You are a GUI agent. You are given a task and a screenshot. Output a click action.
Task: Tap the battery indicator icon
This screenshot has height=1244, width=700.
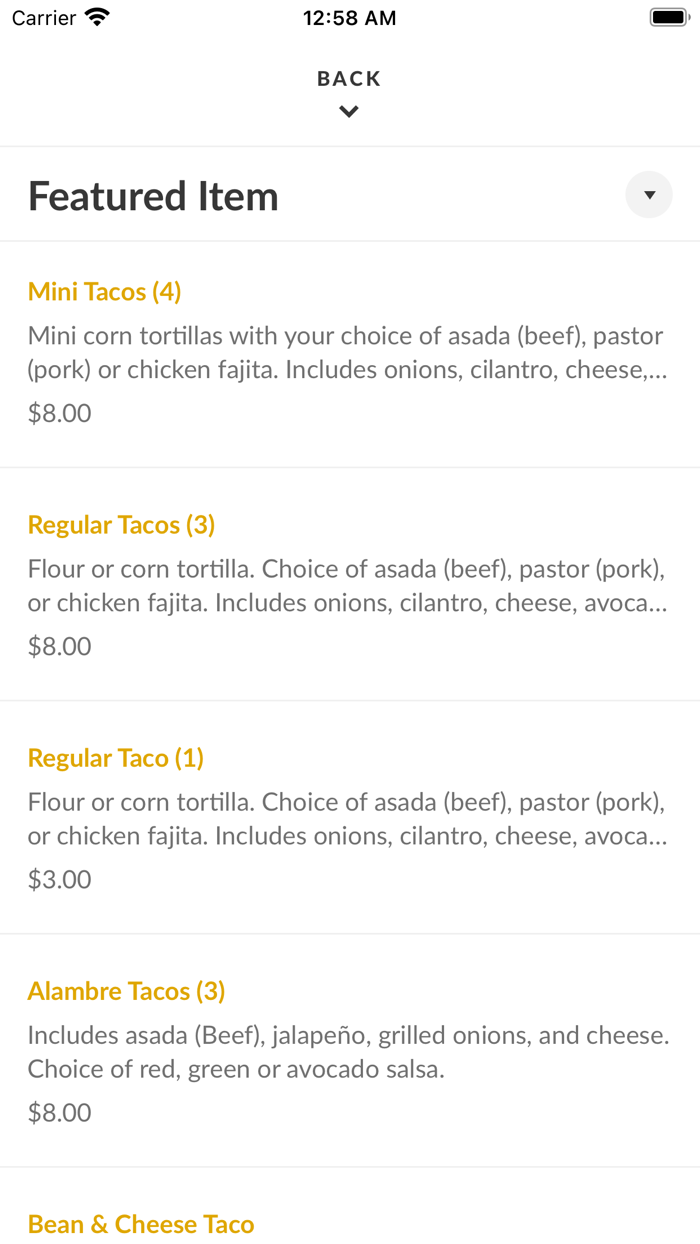[x=669, y=16]
